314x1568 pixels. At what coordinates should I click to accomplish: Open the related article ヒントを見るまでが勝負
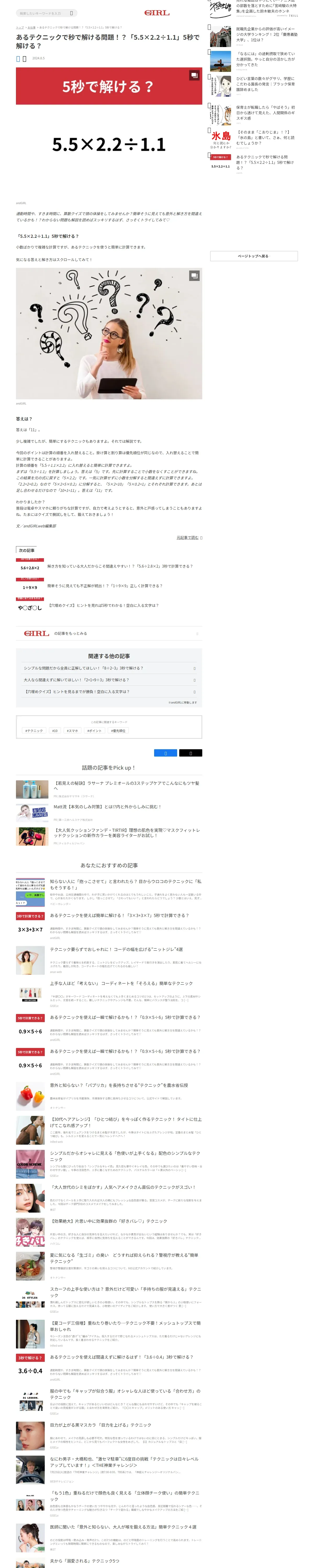pos(109,692)
